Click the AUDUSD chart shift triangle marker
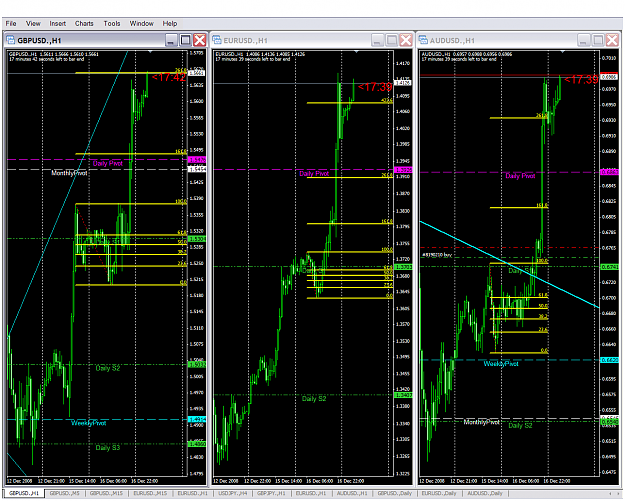 [562, 52]
